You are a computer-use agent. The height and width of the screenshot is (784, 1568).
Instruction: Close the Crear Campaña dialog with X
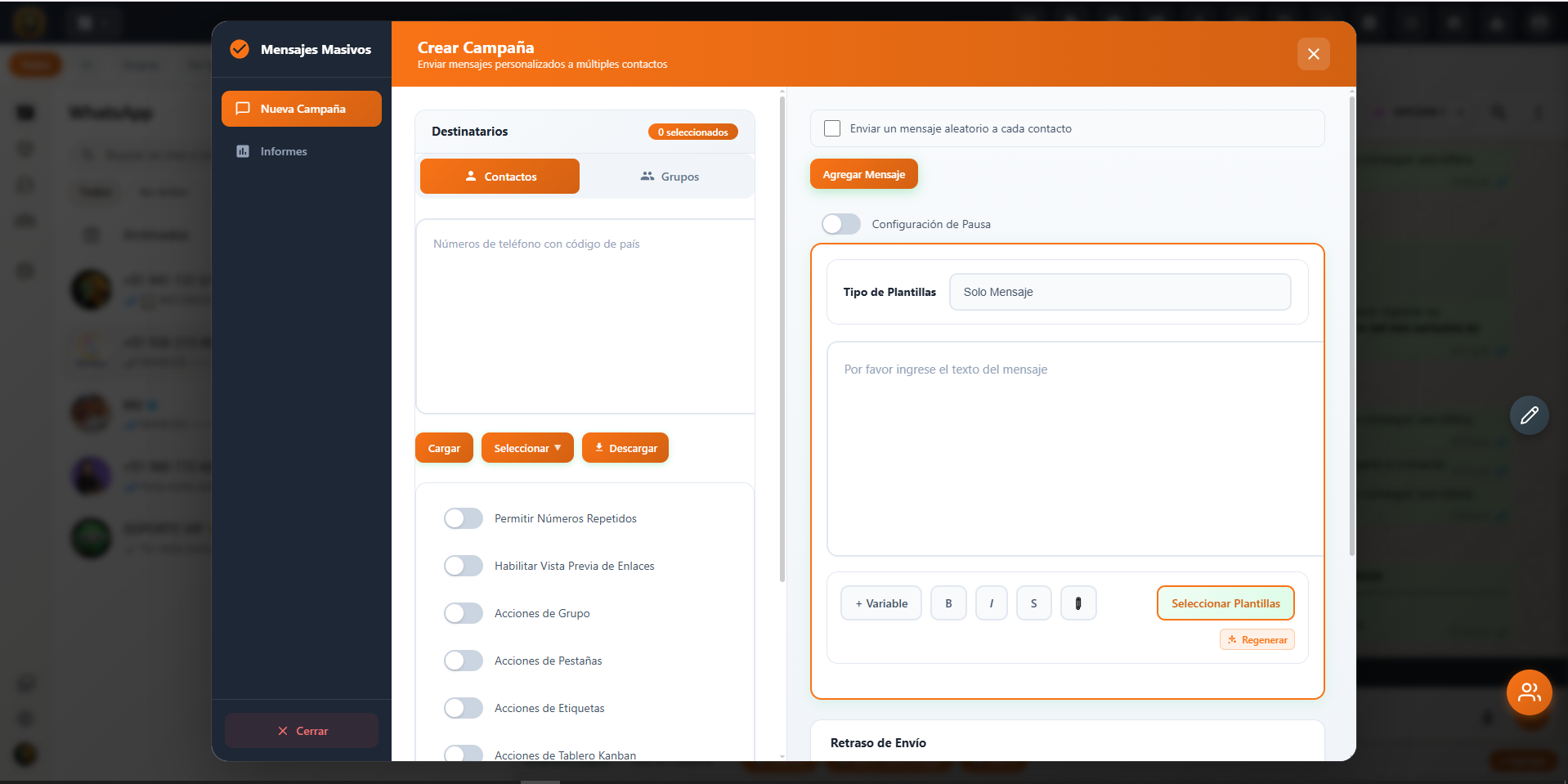pyautogui.click(x=1313, y=54)
